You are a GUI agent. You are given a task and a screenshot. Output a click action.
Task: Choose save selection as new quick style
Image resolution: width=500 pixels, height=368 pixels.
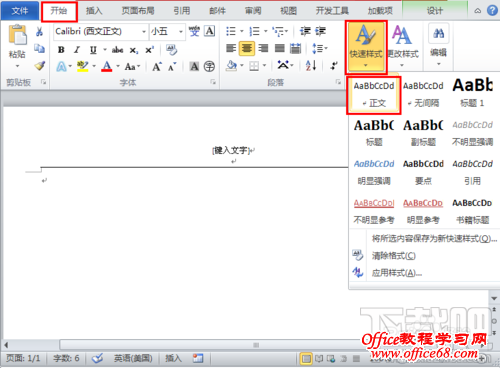point(434,239)
